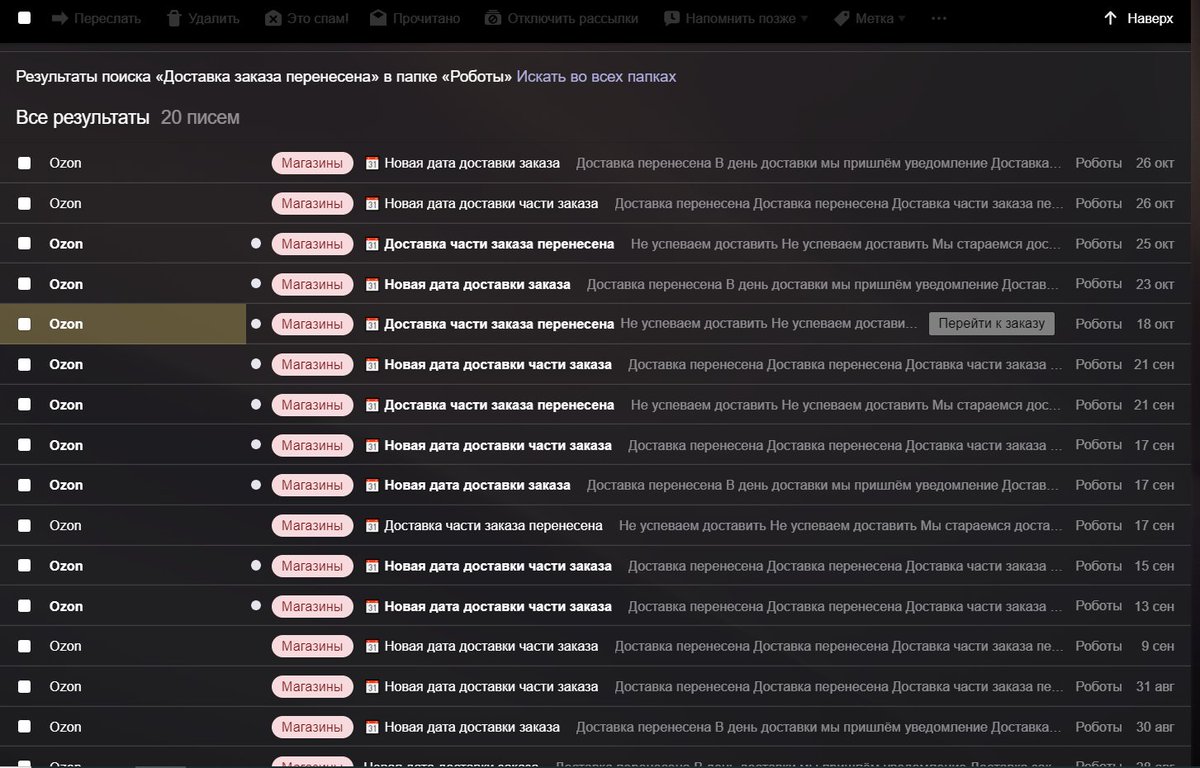Tick checkbox of 15 сен Ozon email

pyautogui.click(x=24, y=566)
